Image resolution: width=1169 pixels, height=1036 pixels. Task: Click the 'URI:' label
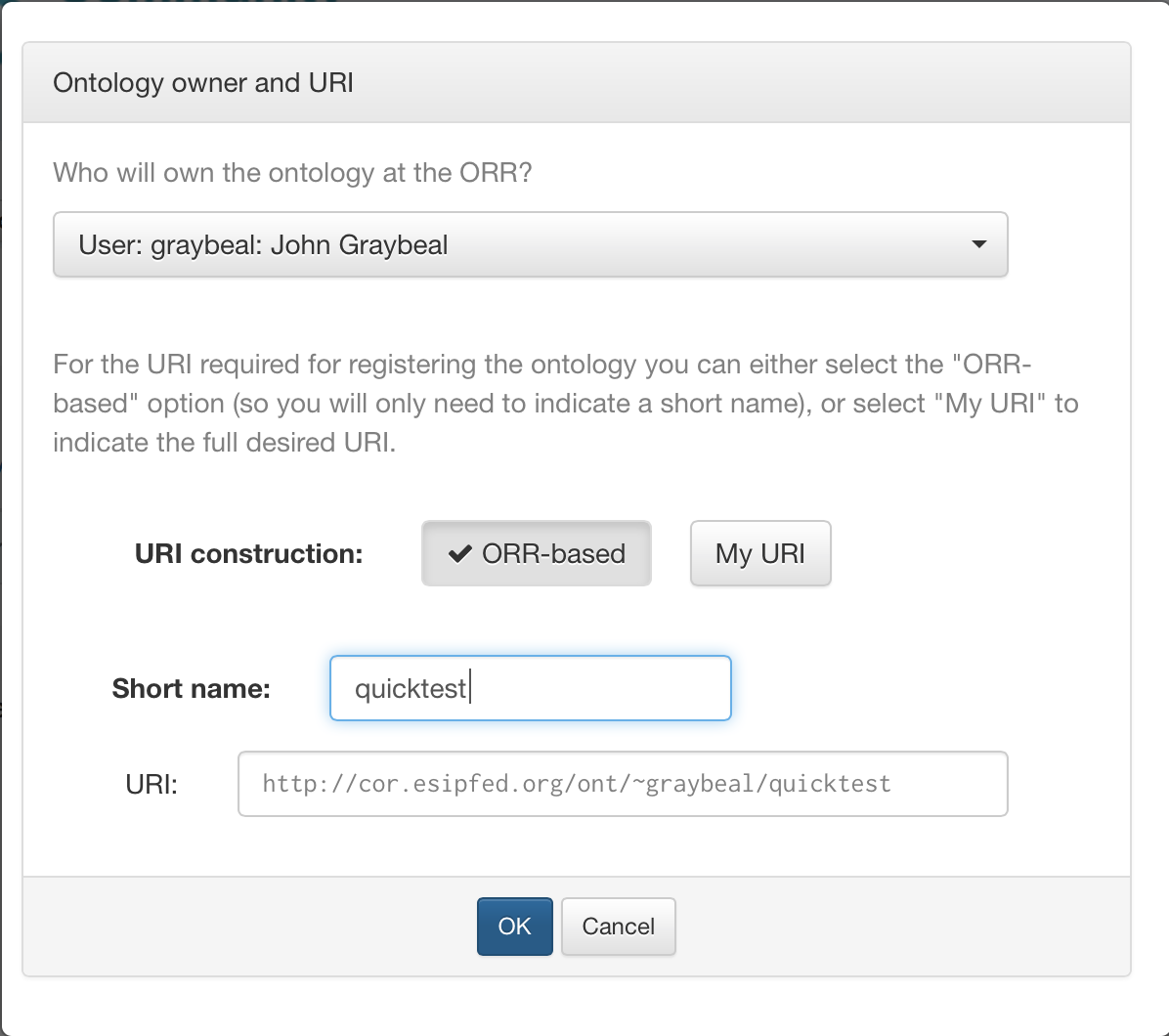[152, 785]
